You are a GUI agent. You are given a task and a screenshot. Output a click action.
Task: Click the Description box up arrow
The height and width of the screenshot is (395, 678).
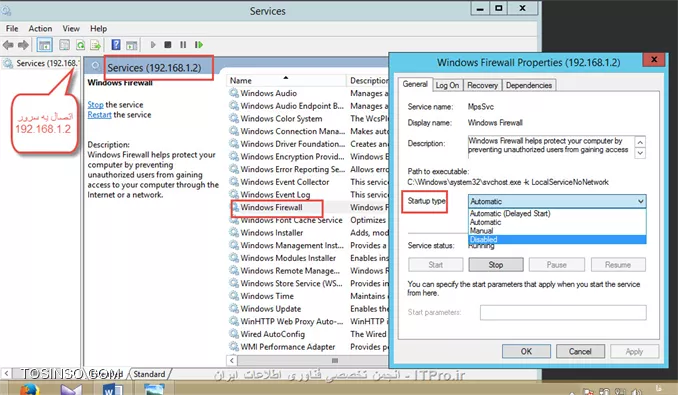[640, 142]
